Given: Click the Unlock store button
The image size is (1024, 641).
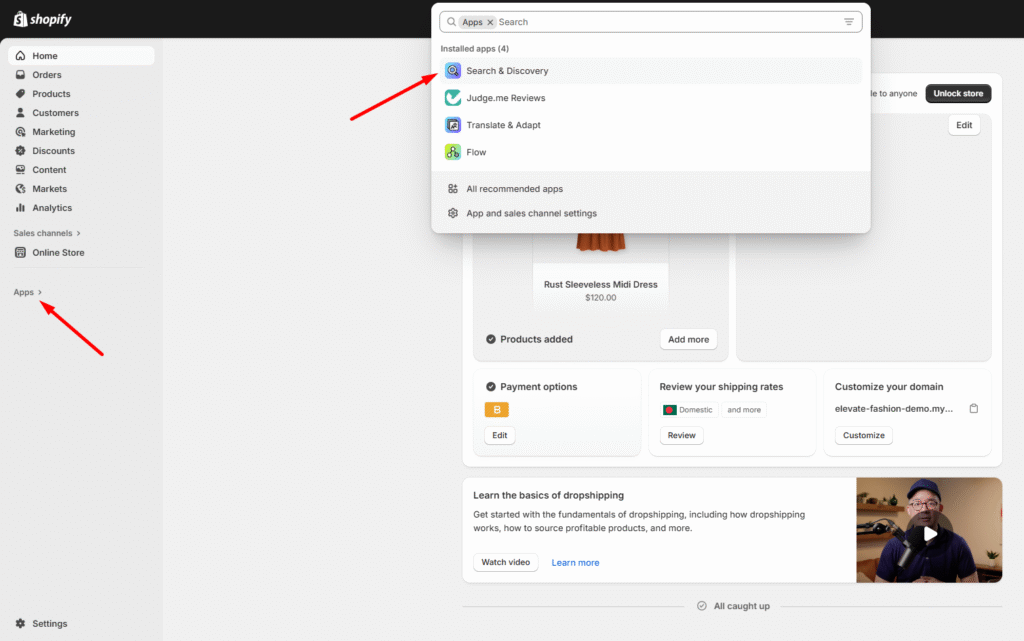Looking at the screenshot, I should click(958, 94).
